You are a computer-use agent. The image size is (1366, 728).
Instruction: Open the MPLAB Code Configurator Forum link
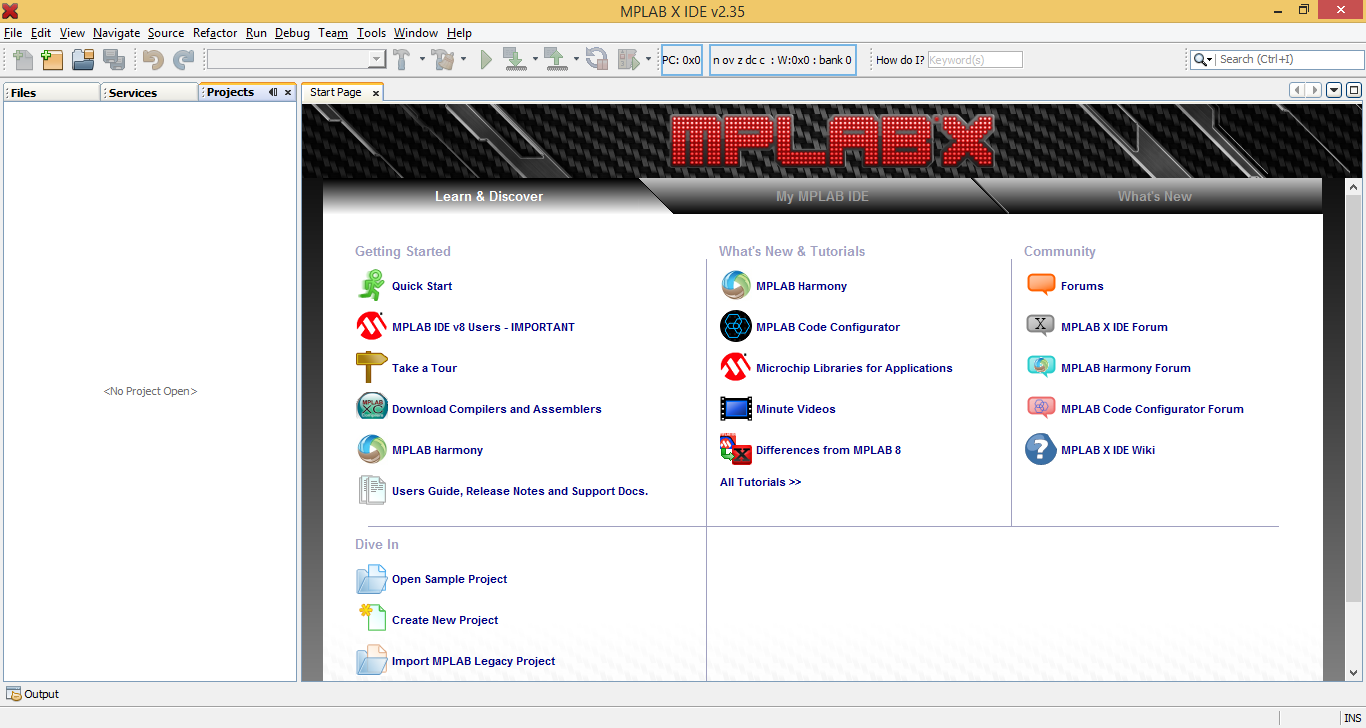point(1152,409)
